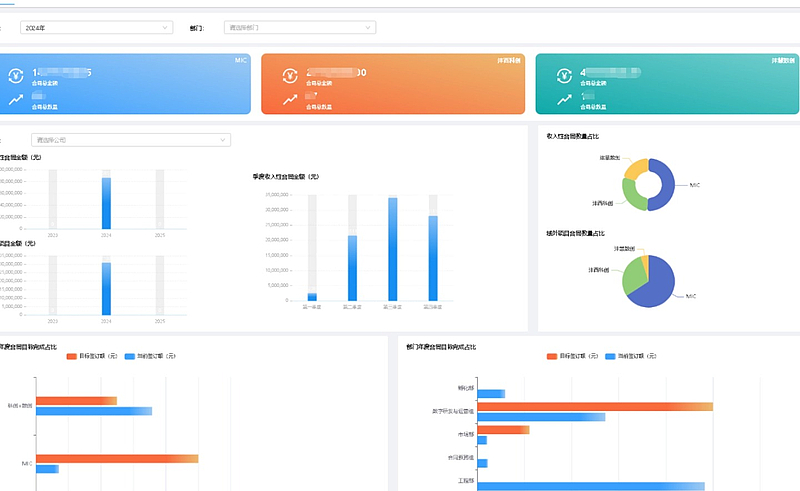Image resolution: width=800 pixels, height=491 pixels.
Task: Expand the company selection dropdown
Action: click(x=130, y=140)
